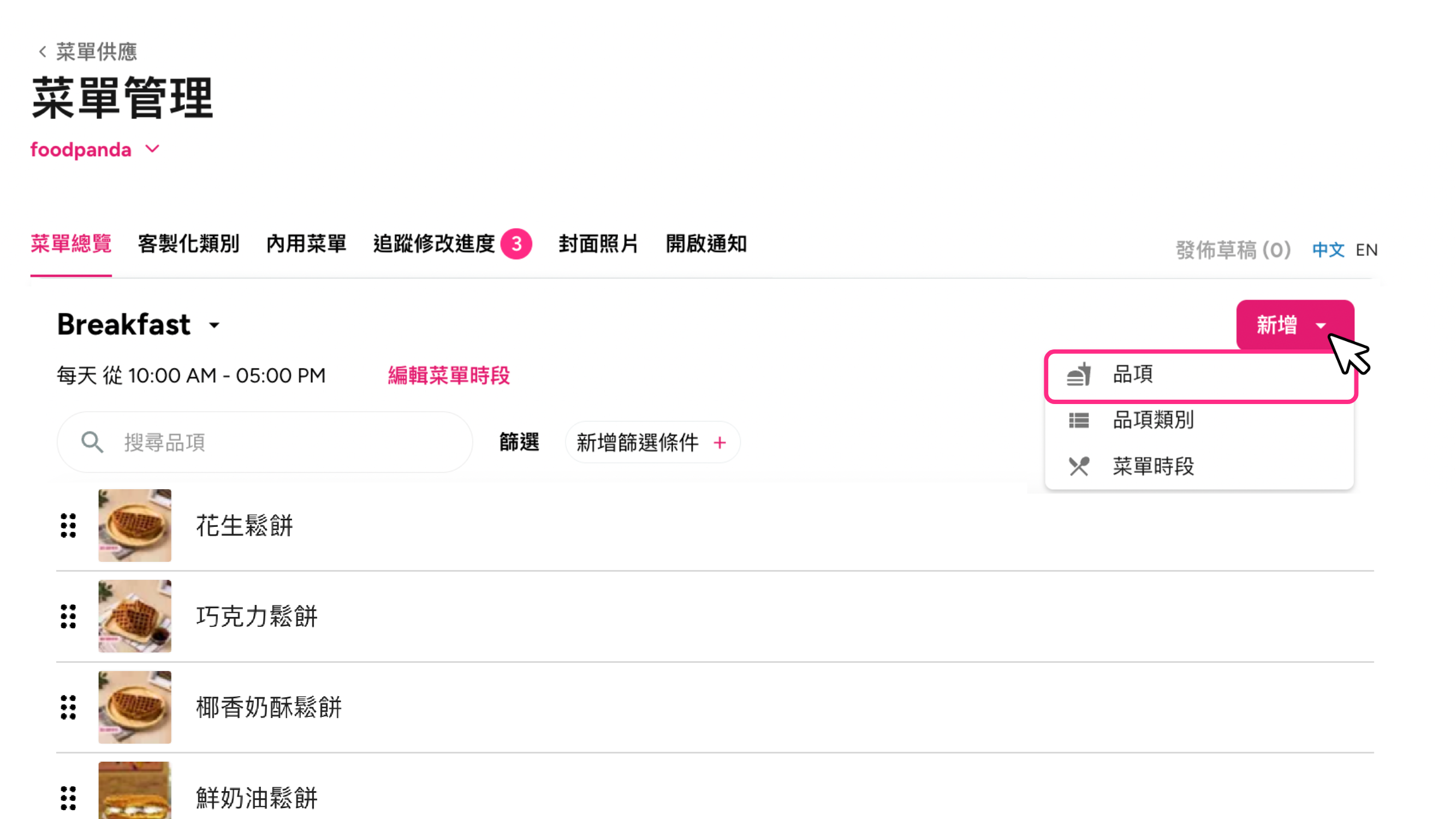Open the 客製化類別 tab
Viewport: 1456px width, 819px height.
click(x=188, y=244)
